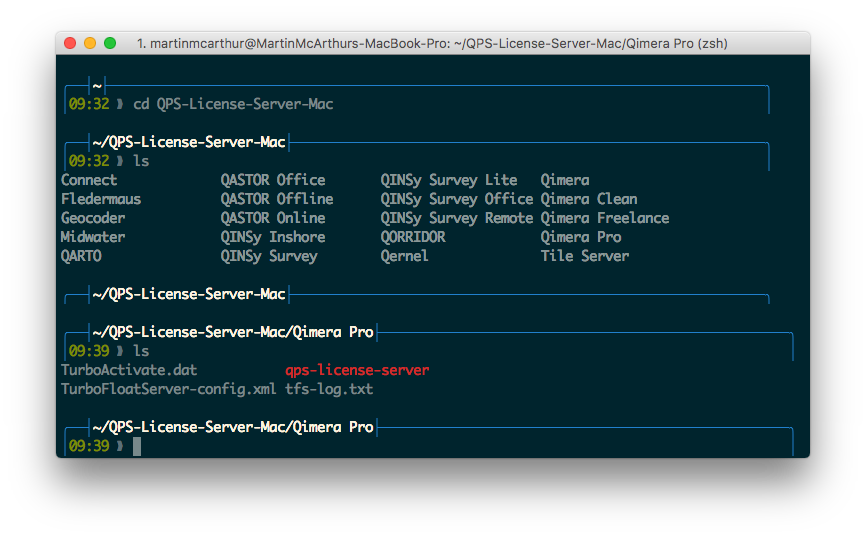Click the first 09:32 prompt timestamp

88,104
